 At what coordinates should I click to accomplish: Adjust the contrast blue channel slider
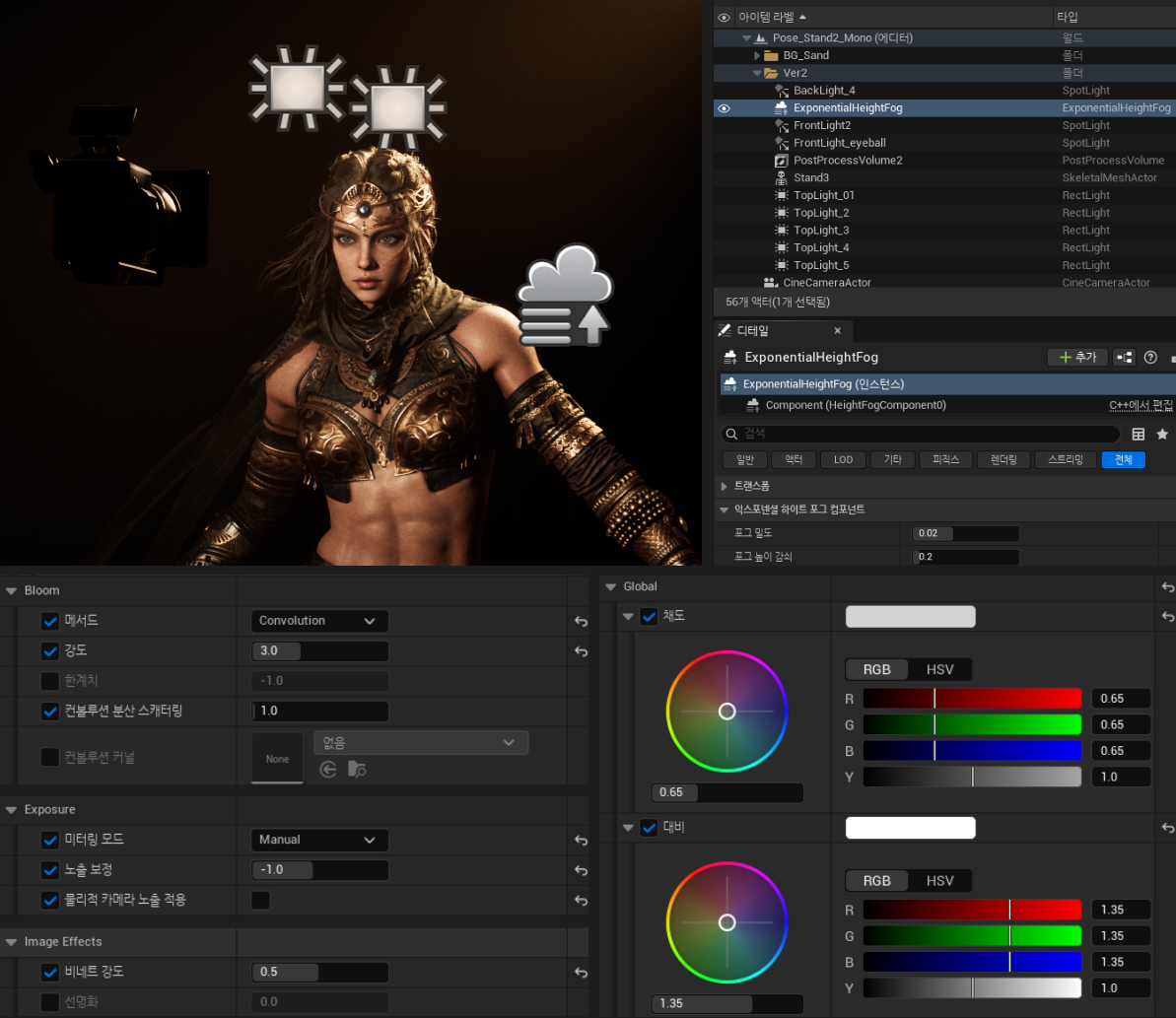[x=972, y=962]
